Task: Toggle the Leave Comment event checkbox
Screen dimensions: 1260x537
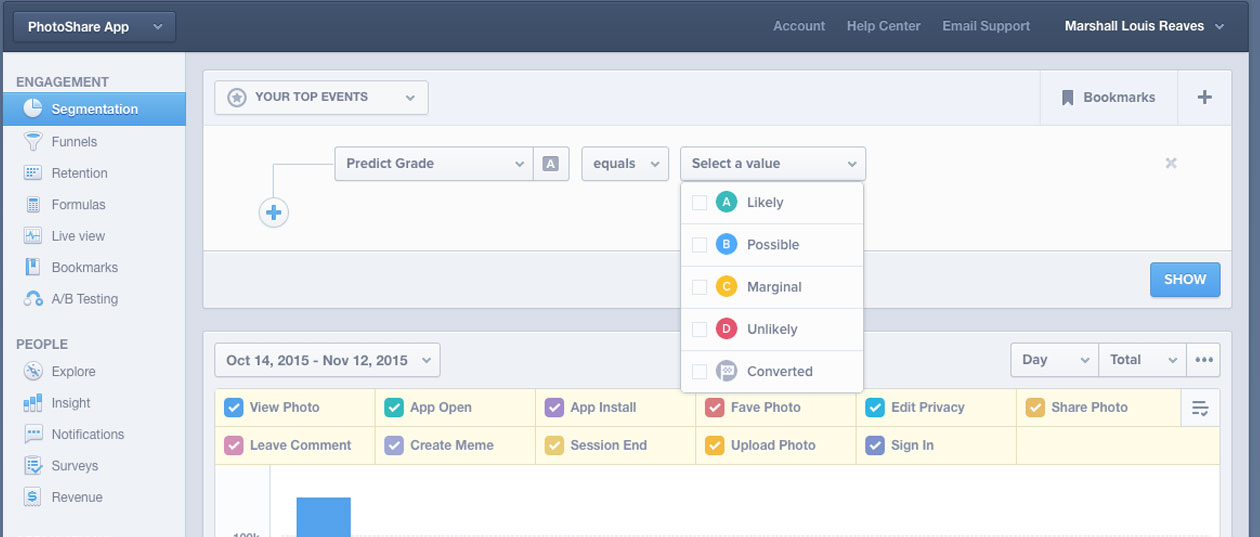Action: point(233,445)
